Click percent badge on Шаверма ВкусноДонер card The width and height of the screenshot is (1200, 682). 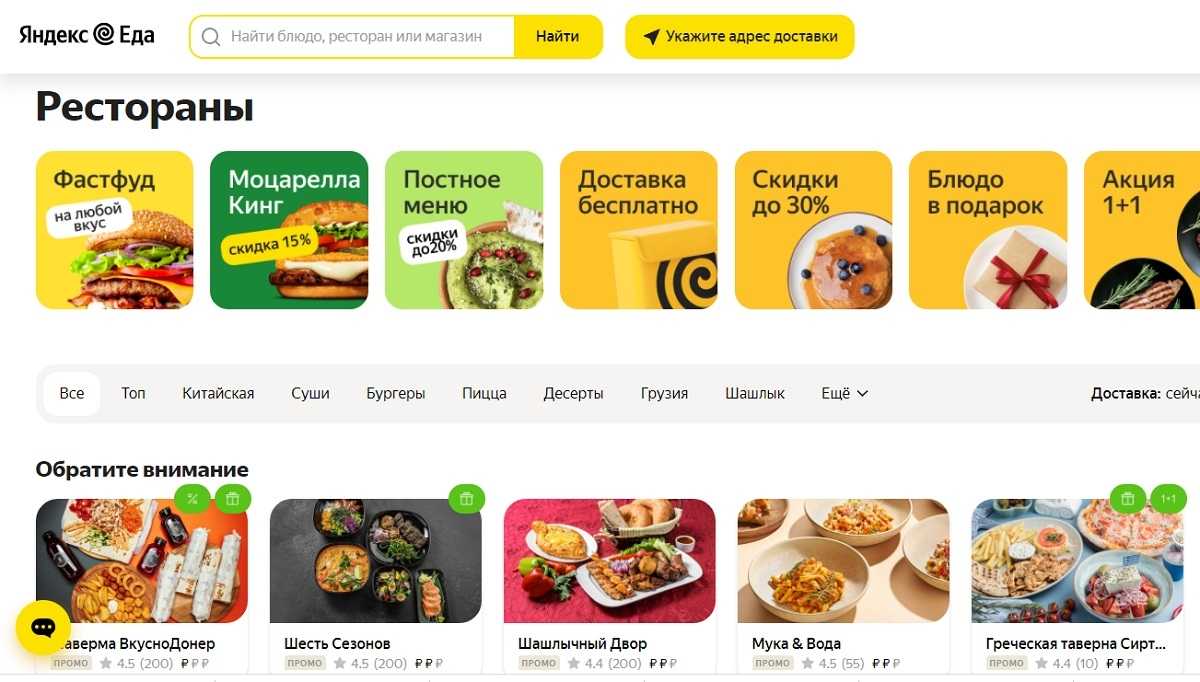pos(192,498)
